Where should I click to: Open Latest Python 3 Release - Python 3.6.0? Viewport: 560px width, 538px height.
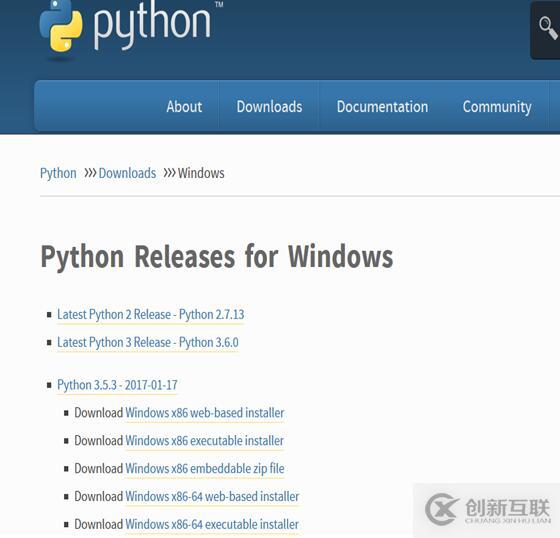[x=148, y=343]
